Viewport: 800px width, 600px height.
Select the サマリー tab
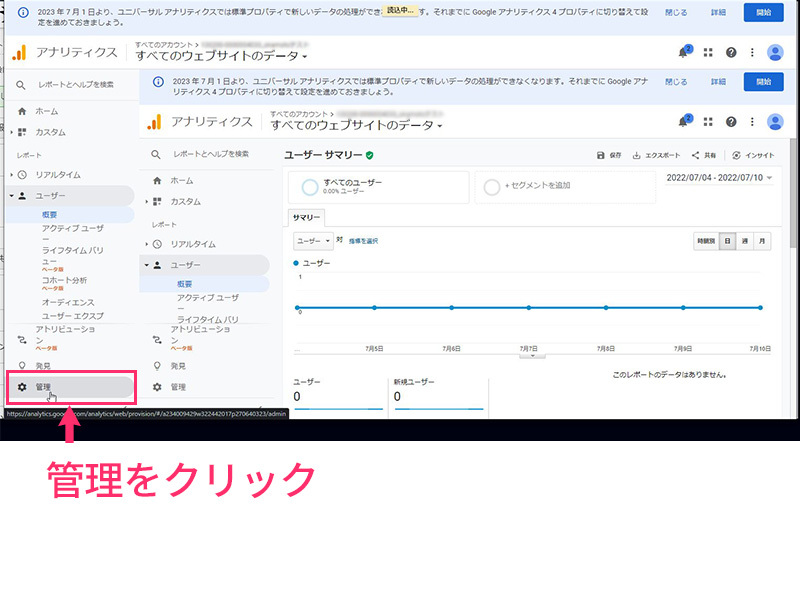click(306, 217)
